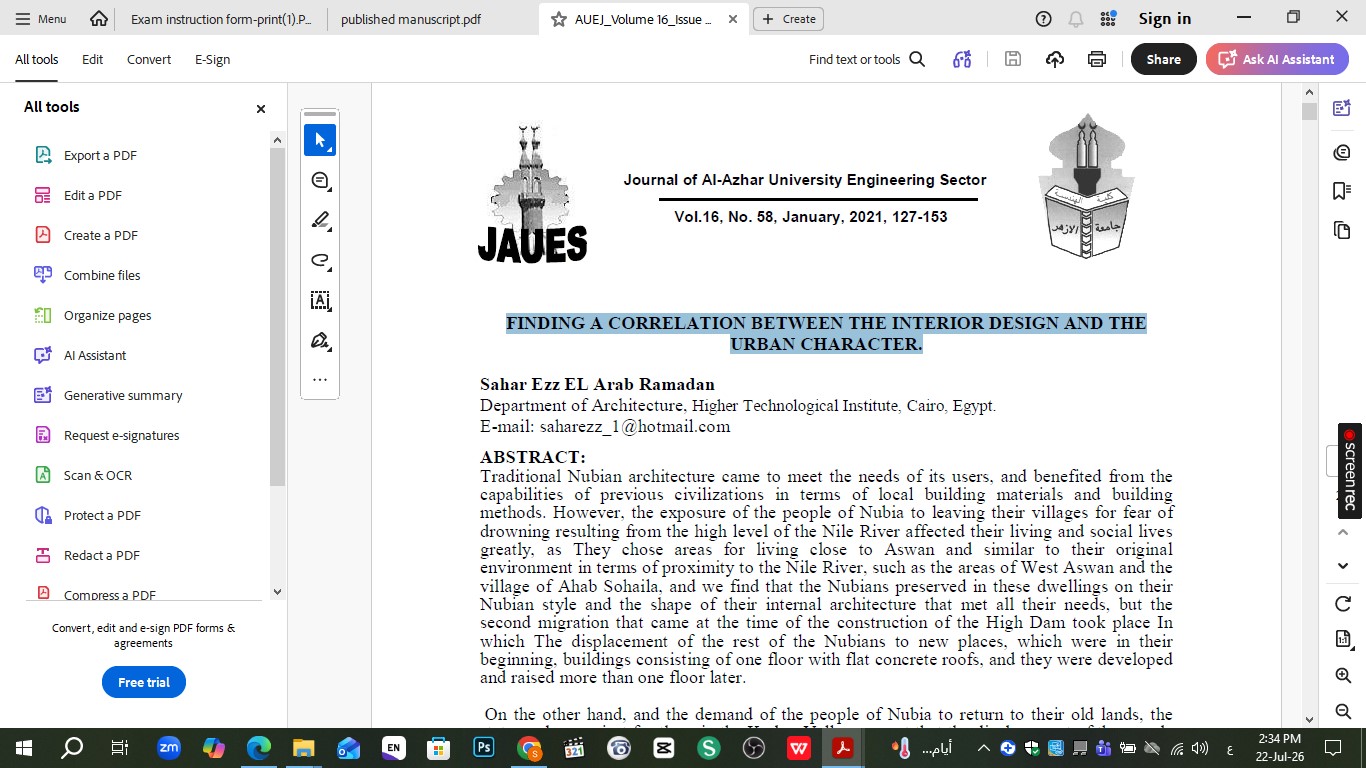Jump to next page with the down chevron
The image size is (1366, 768).
(x=1343, y=566)
